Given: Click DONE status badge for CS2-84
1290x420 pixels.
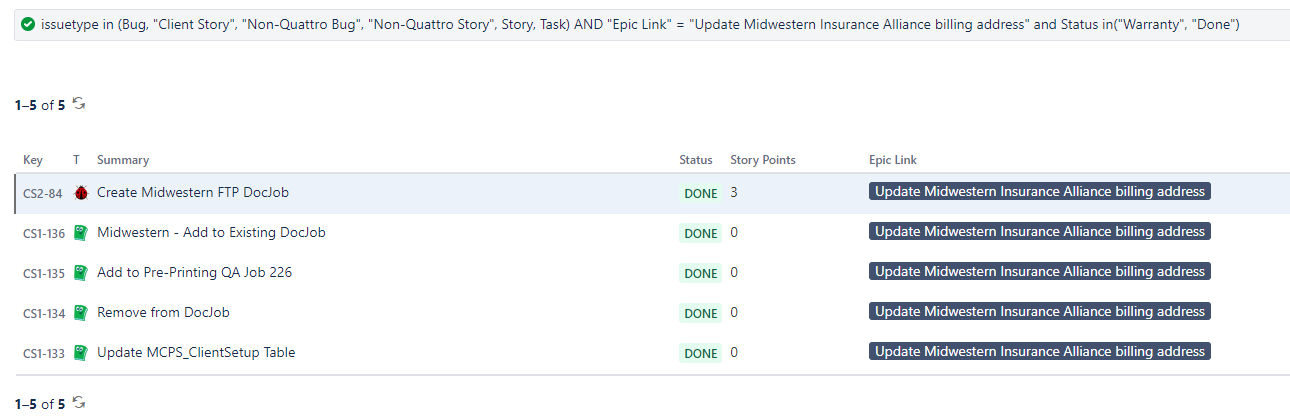Looking at the screenshot, I should click(701, 193).
